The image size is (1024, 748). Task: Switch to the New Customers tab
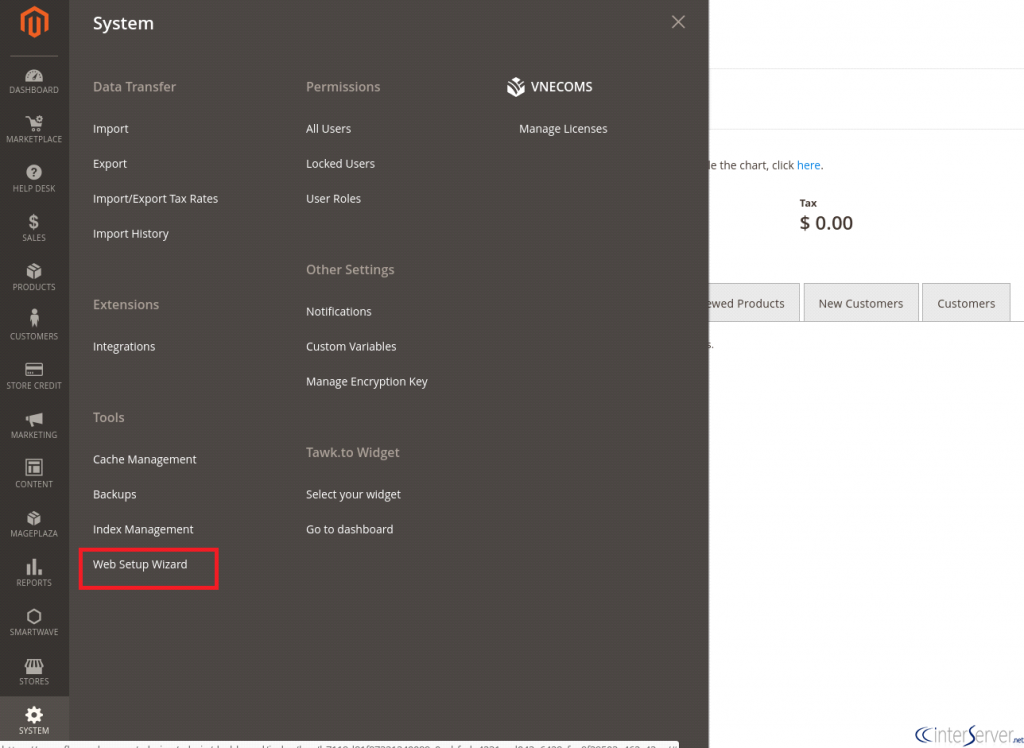click(x=861, y=303)
